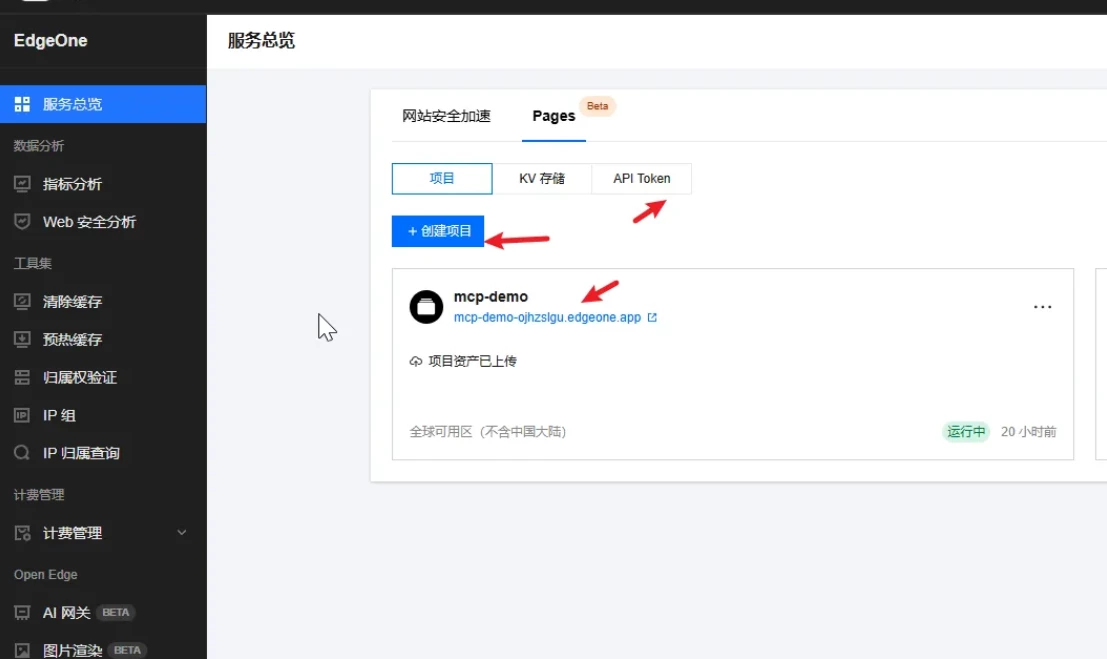
Task: Open the three-dot menu on mcp-demo card
Action: pos(1043,307)
